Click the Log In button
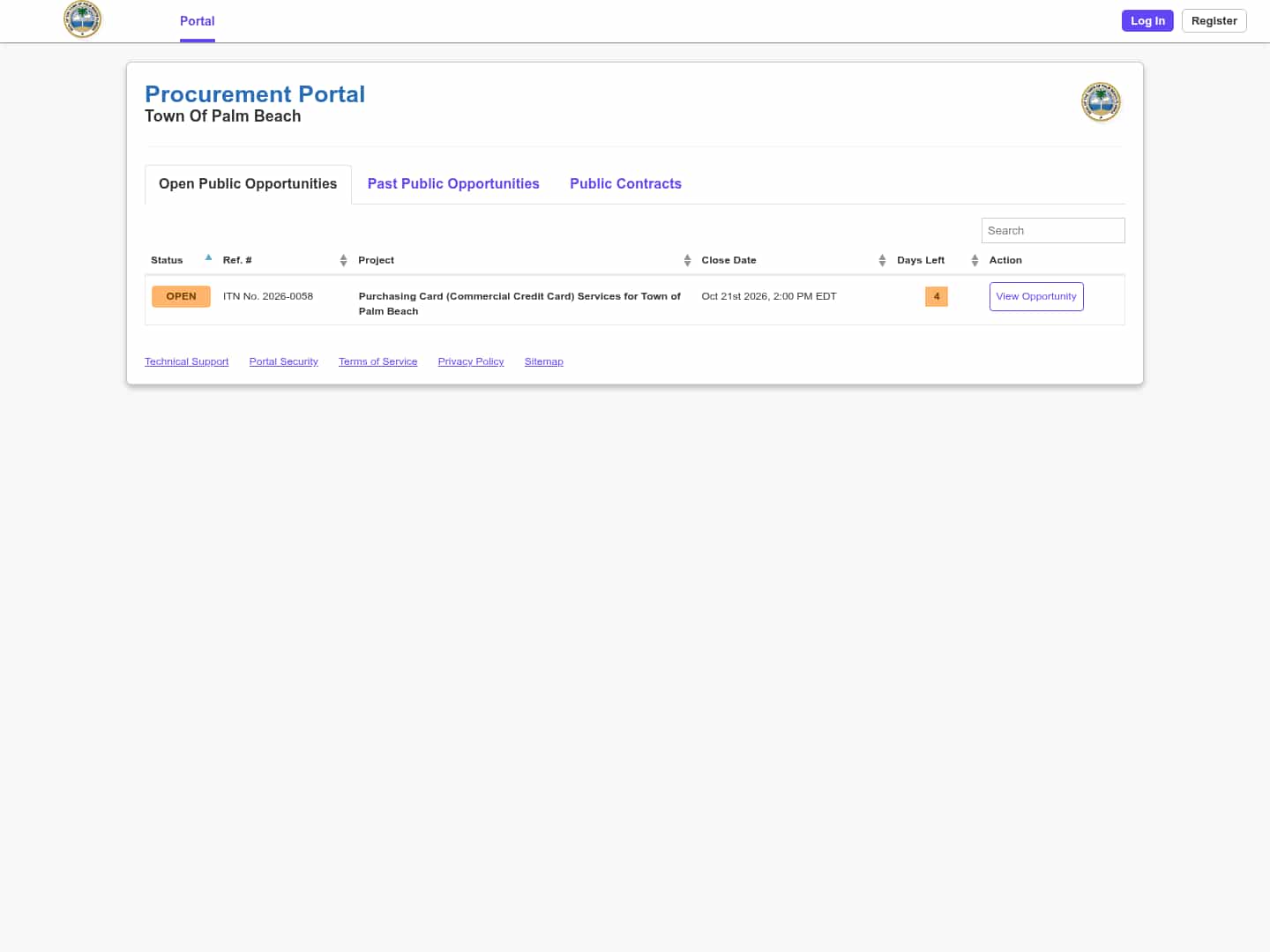Image resolution: width=1270 pixels, height=952 pixels. click(x=1147, y=21)
